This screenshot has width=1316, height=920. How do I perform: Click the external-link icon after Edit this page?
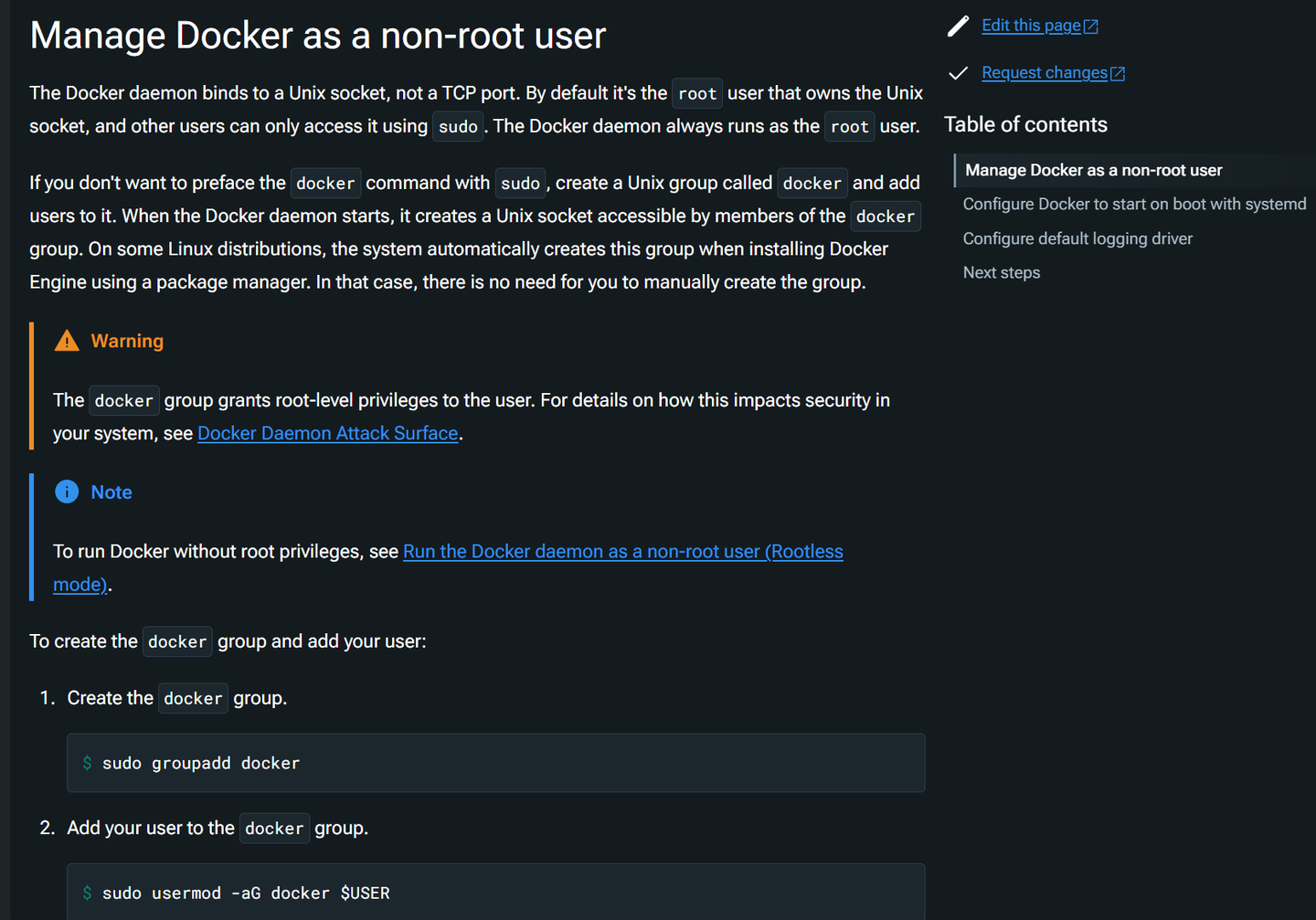click(x=1092, y=25)
